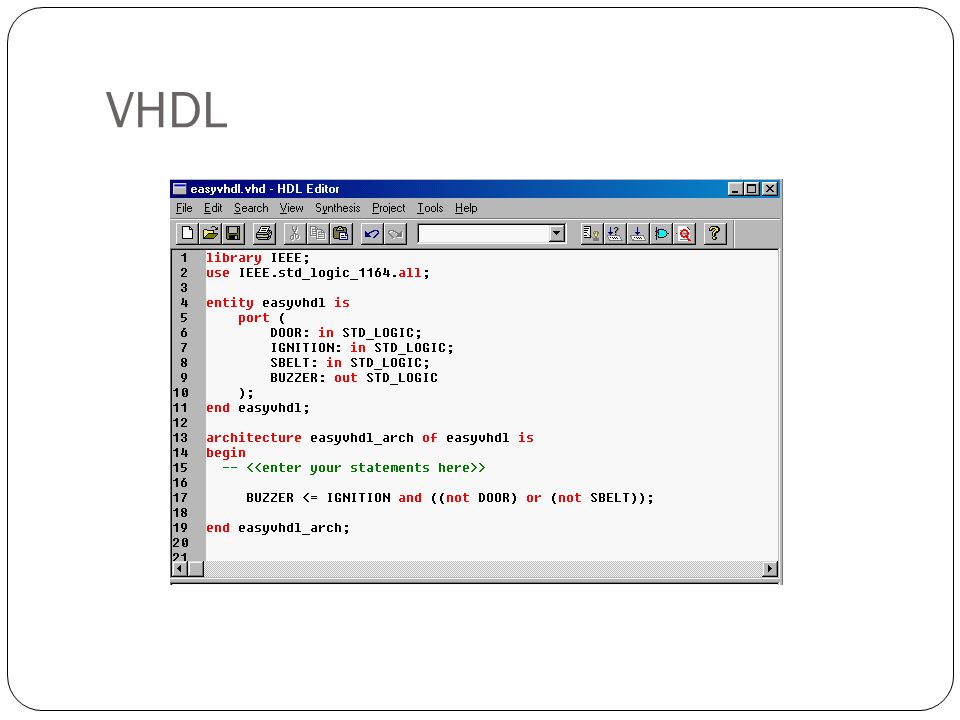
Task: Click the download arrow toolbar icon
Action: (637, 233)
